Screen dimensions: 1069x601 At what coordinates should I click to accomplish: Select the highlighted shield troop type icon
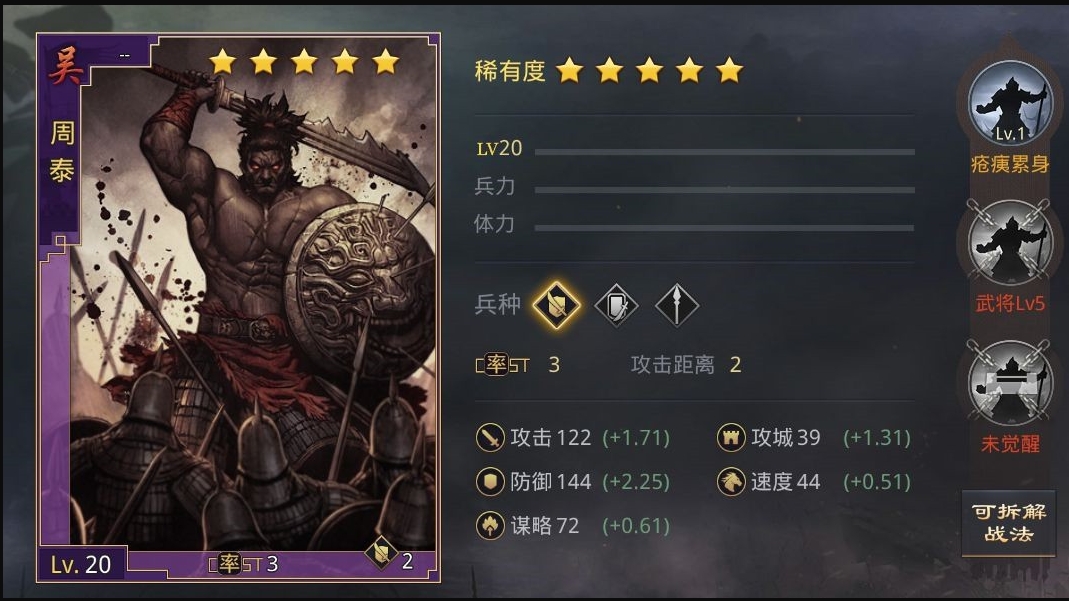click(x=556, y=304)
